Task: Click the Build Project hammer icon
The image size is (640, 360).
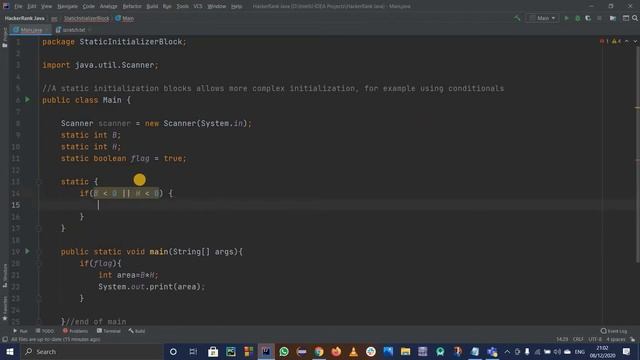Action: click(517, 18)
